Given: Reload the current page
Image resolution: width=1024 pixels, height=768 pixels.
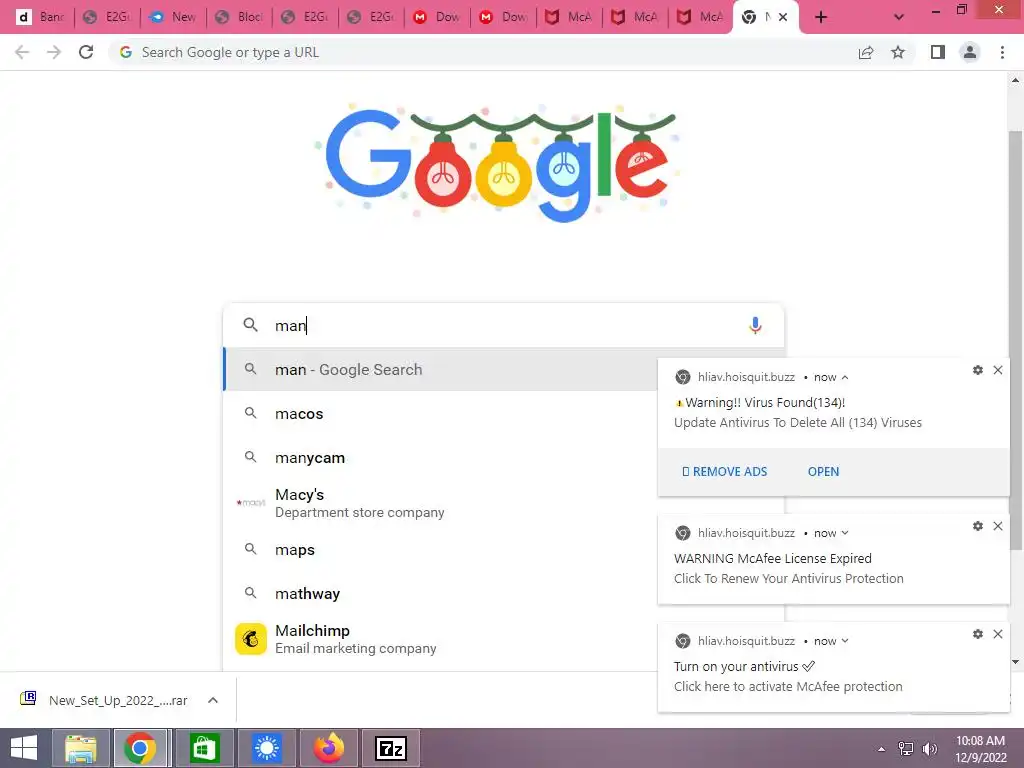Looking at the screenshot, I should pos(86,52).
